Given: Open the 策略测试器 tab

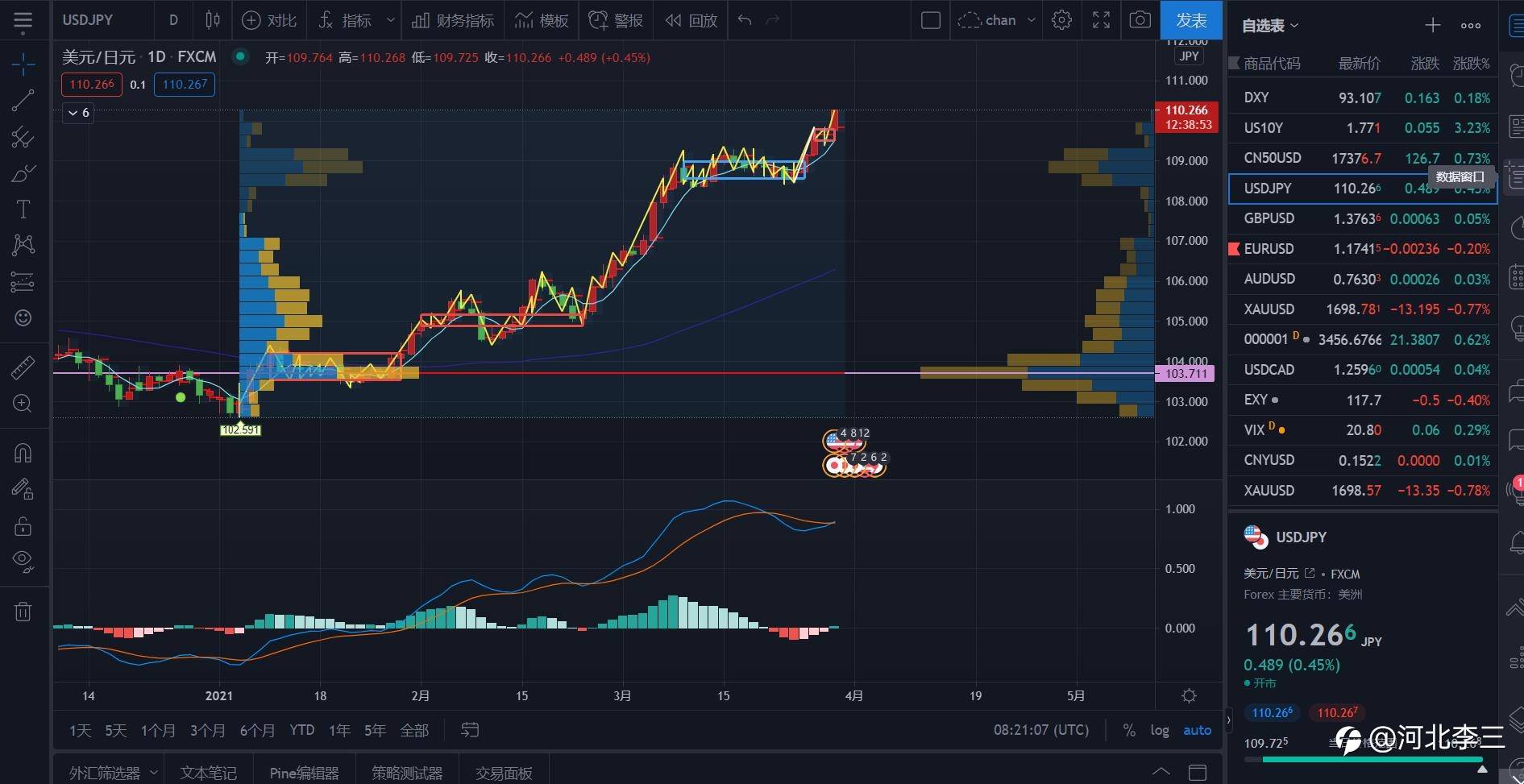Looking at the screenshot, I should [407, 773].
